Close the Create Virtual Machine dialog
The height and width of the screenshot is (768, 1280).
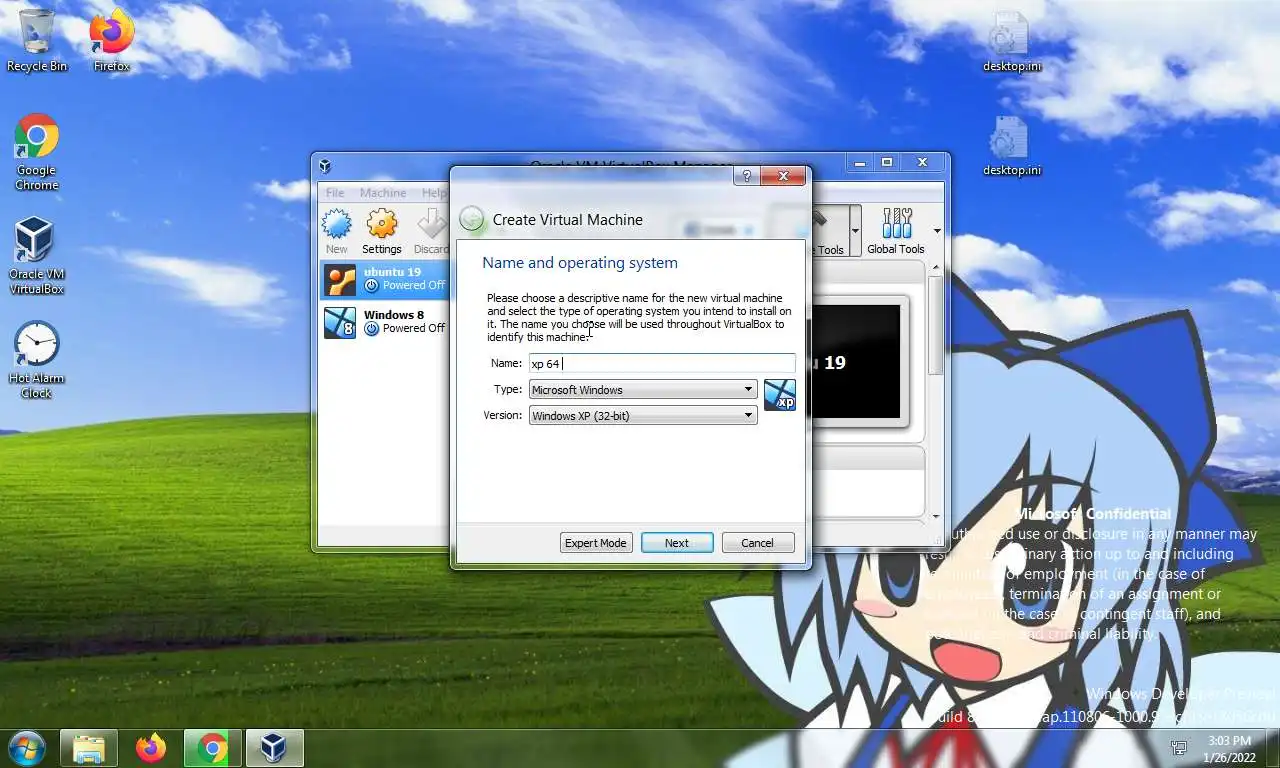783,176
